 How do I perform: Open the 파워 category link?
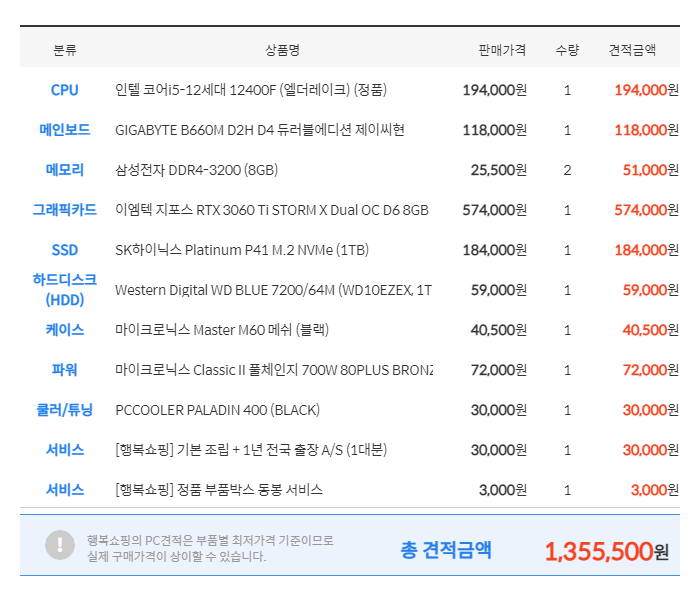pyautogui.click(x=65, y=370)
